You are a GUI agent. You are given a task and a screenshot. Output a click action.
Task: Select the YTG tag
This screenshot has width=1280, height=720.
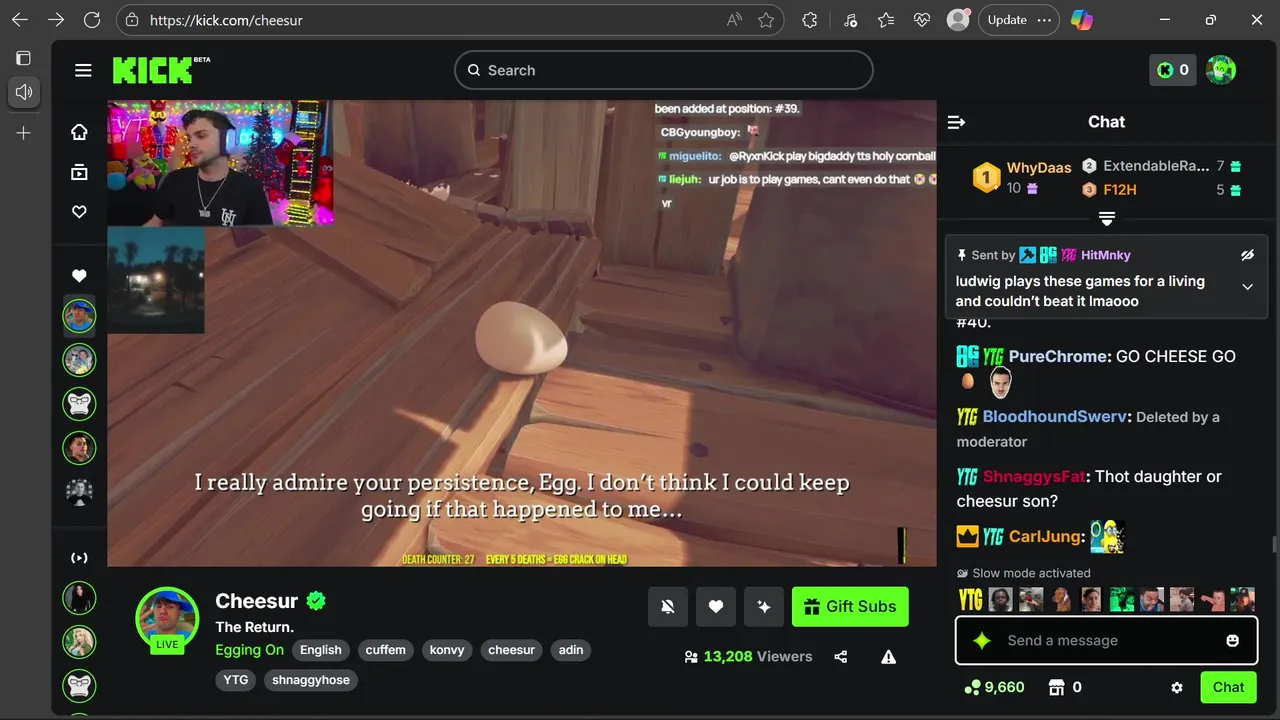tap(236, 680)
